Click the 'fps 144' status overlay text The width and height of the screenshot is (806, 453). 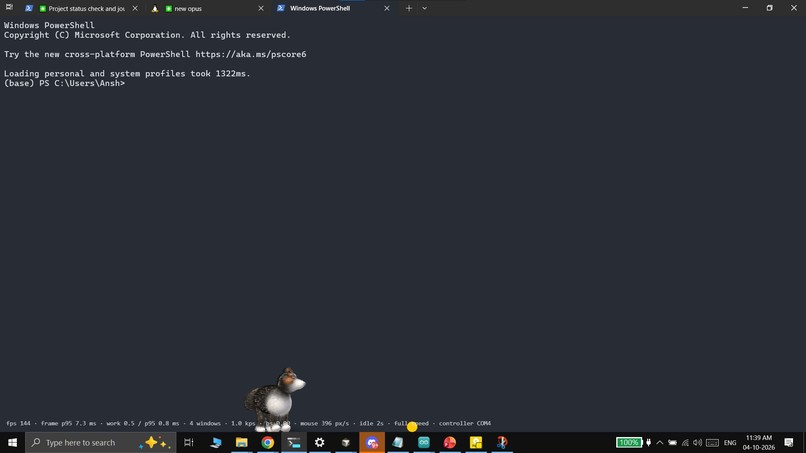19,423
